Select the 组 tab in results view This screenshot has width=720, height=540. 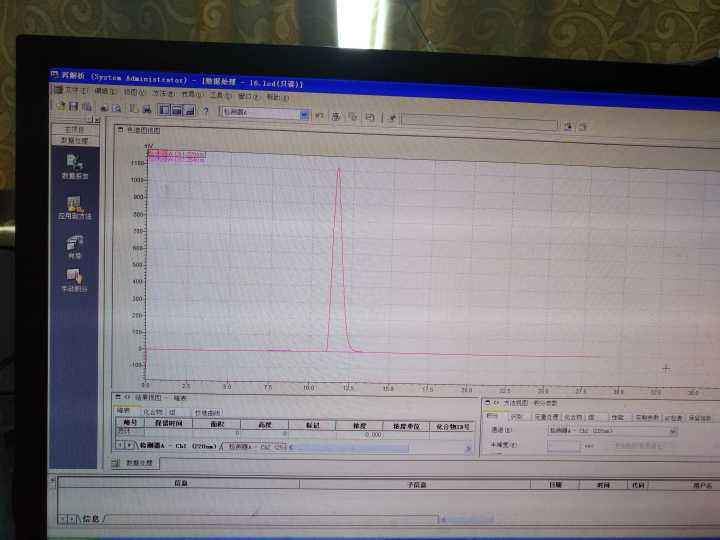click(173, 412)
